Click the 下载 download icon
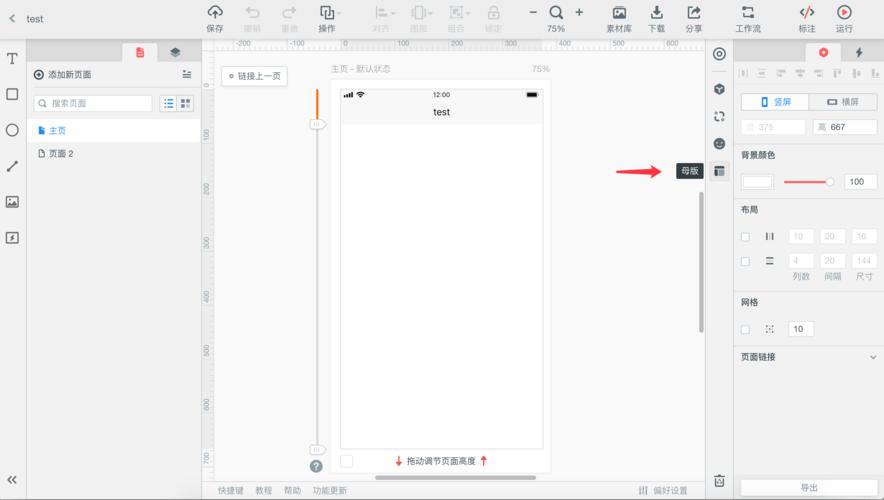The image size is (884, 500). tap(656, 12)
